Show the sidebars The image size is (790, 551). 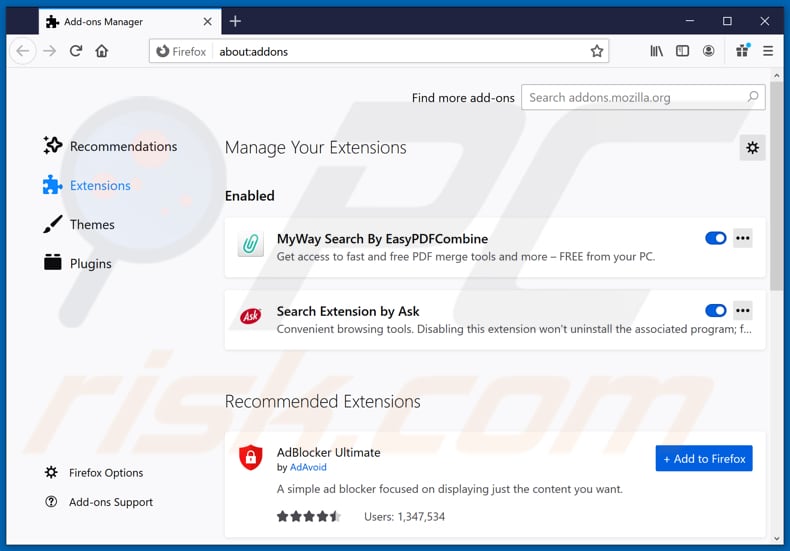point(682,51)
